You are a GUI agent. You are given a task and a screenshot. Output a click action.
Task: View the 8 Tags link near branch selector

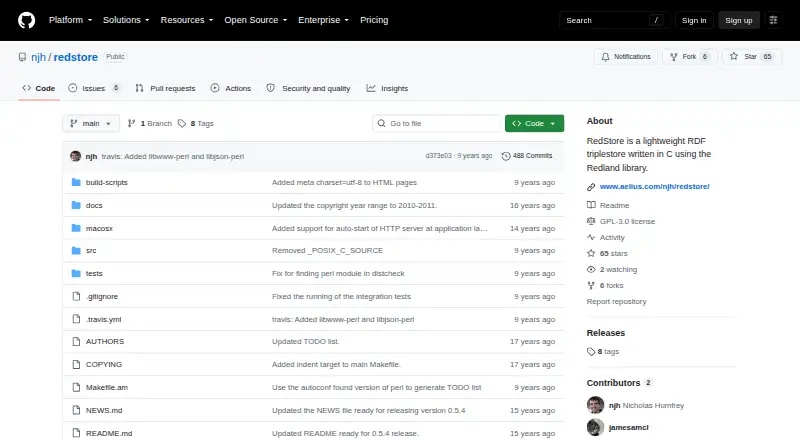(196, 124)
